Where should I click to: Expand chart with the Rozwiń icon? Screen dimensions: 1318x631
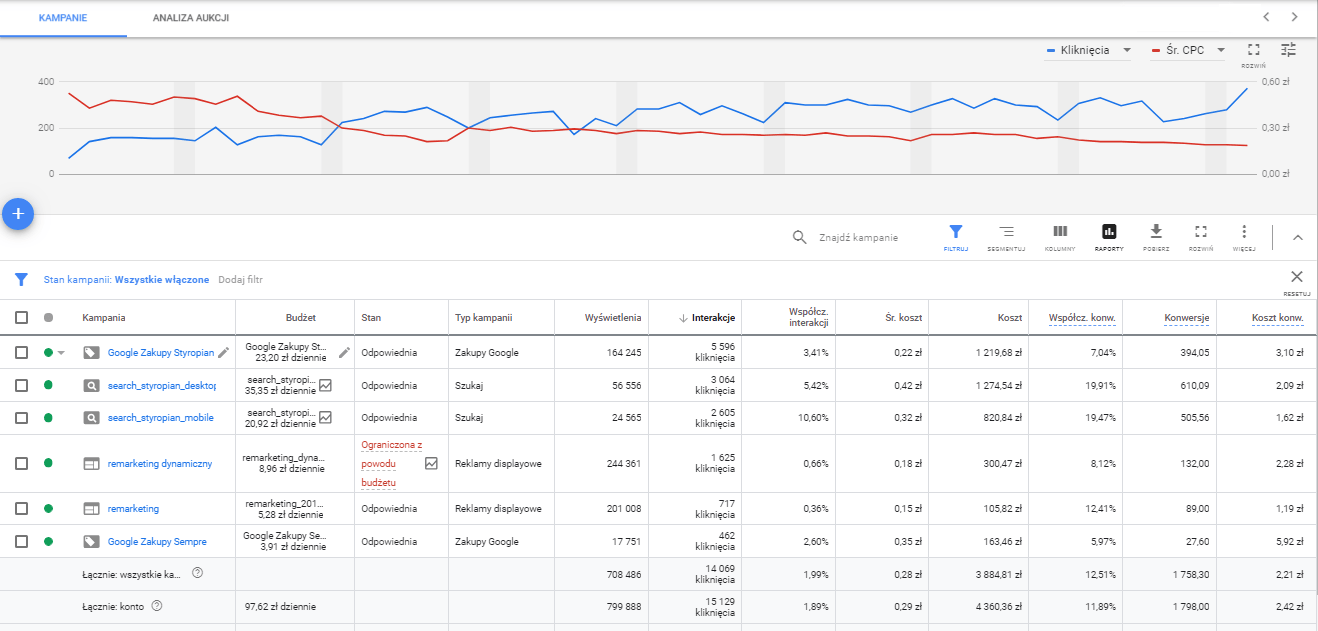tap(1253, 50)
